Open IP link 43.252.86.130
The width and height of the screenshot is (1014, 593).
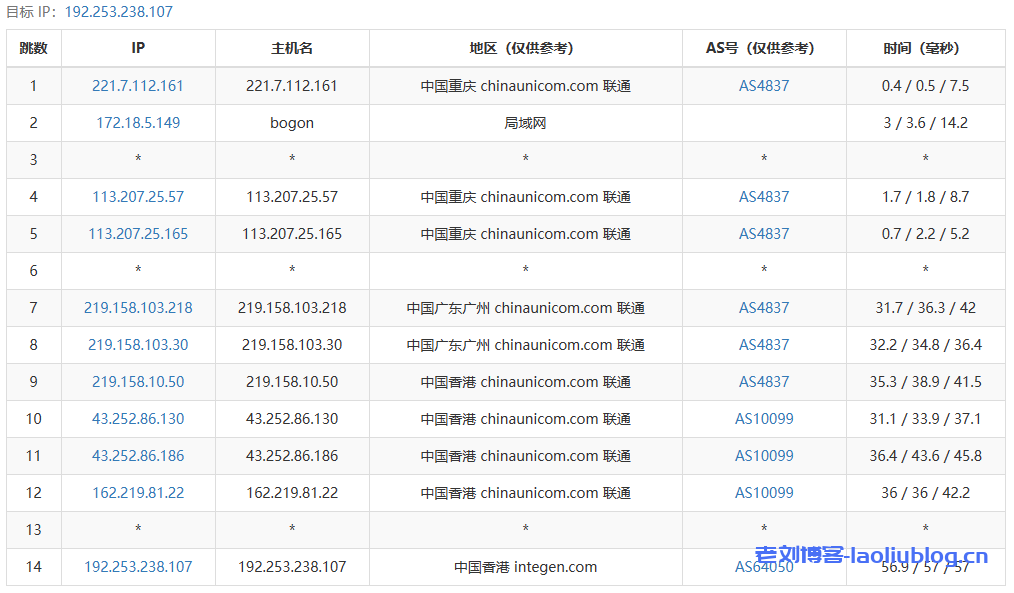(x=138, y=418)
